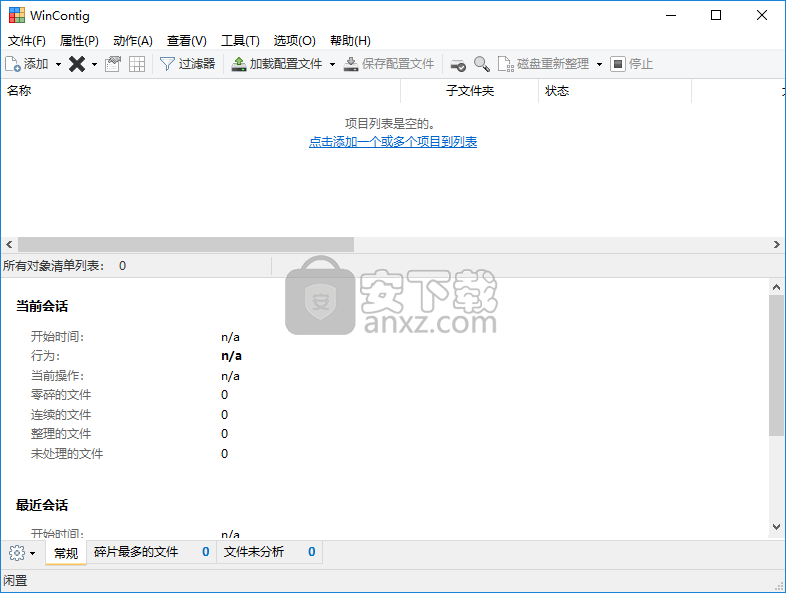Image resolution: width=786 pixels, height=593 pixels.
Task: Expand the 磁盘重新整理 dropdown arrow
Action: coord(600,64)
